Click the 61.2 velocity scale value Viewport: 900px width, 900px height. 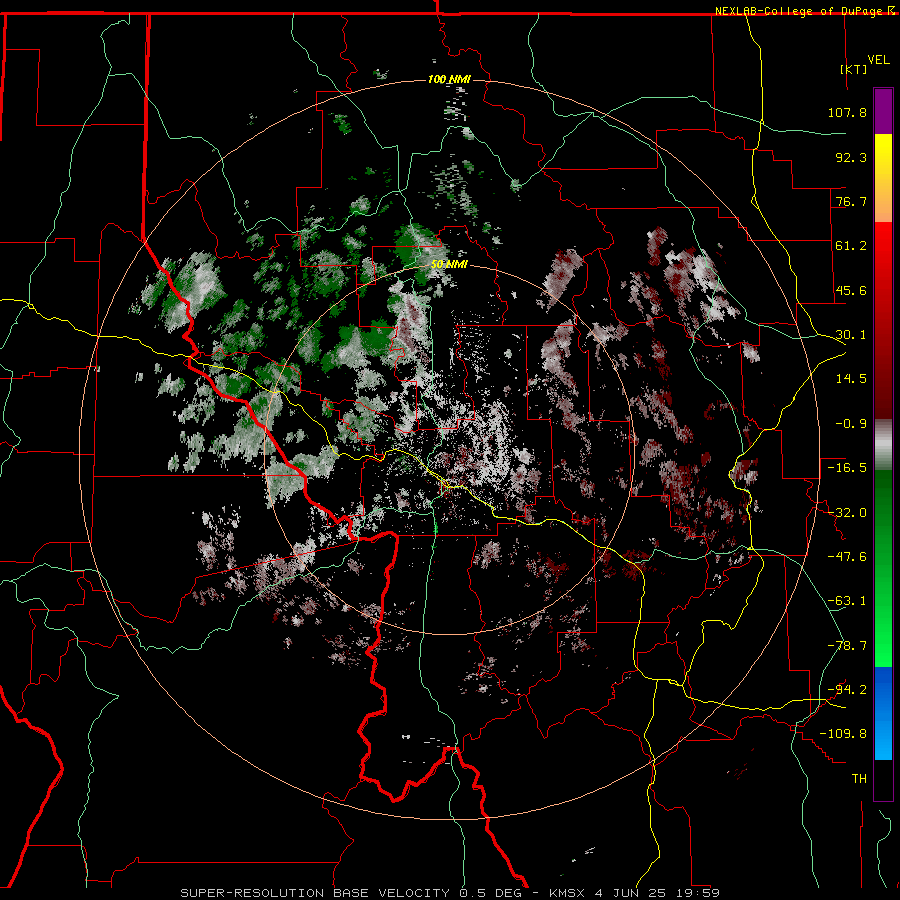[x=851, y=246]
